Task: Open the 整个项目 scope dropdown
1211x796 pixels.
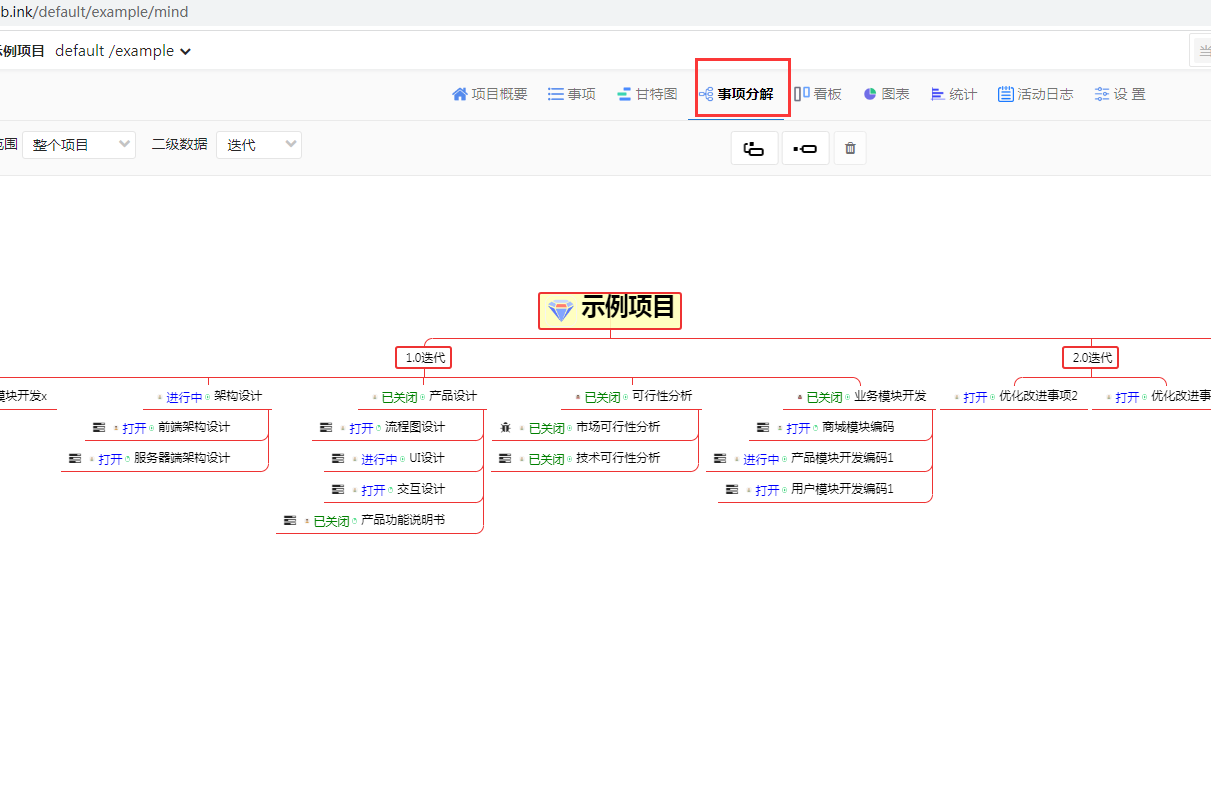Action: tap(78, 144)
